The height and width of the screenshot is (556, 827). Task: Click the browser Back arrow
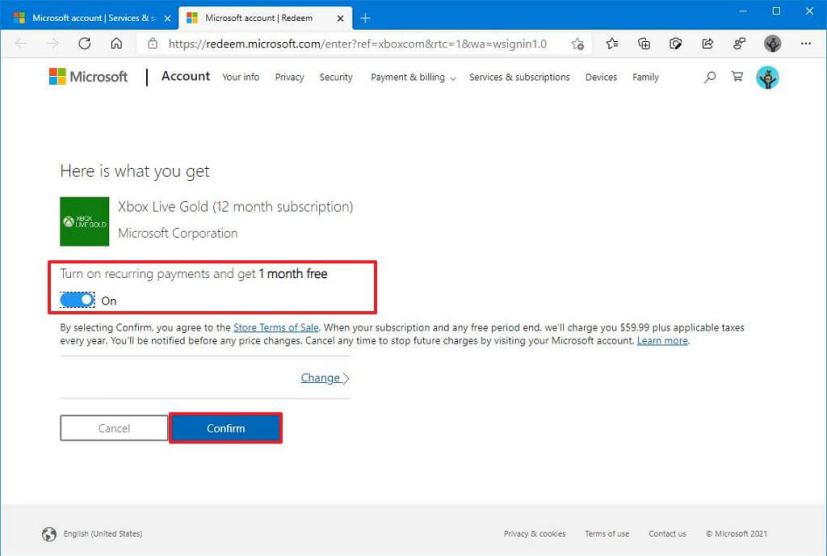[x=21, y=43]
